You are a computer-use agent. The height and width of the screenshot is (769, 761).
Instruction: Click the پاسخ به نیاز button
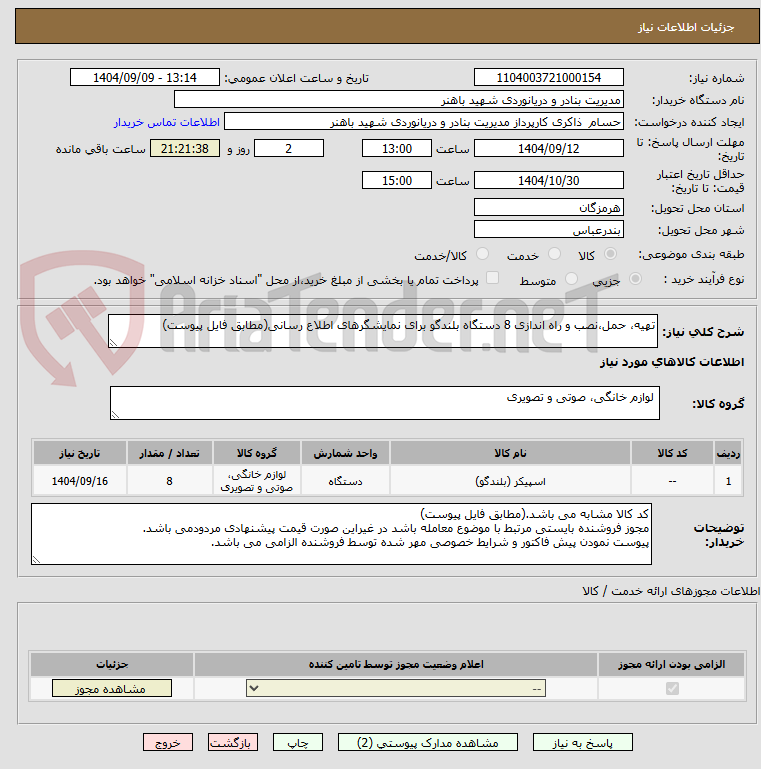point(583,743)
